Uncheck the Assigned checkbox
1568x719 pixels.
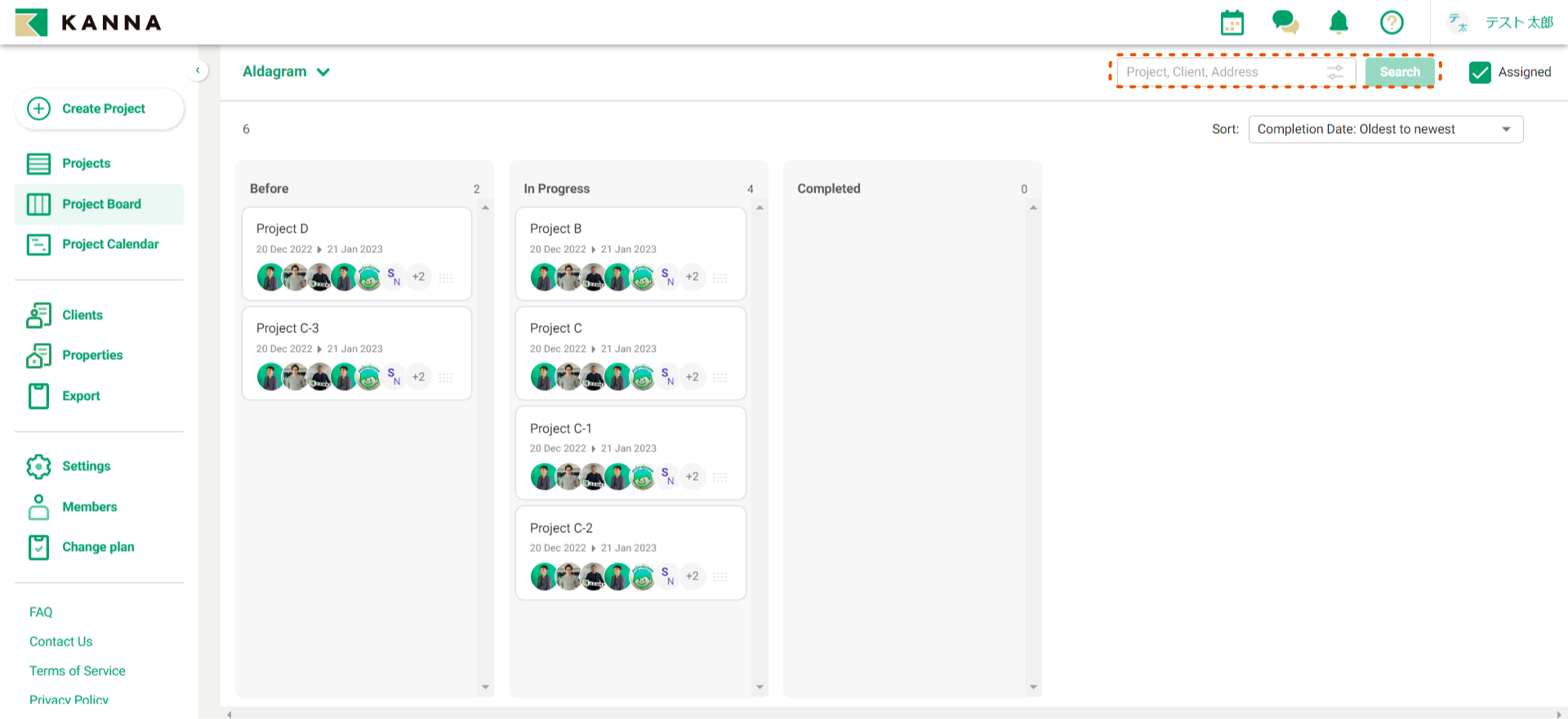click(x=1480, y=72)
